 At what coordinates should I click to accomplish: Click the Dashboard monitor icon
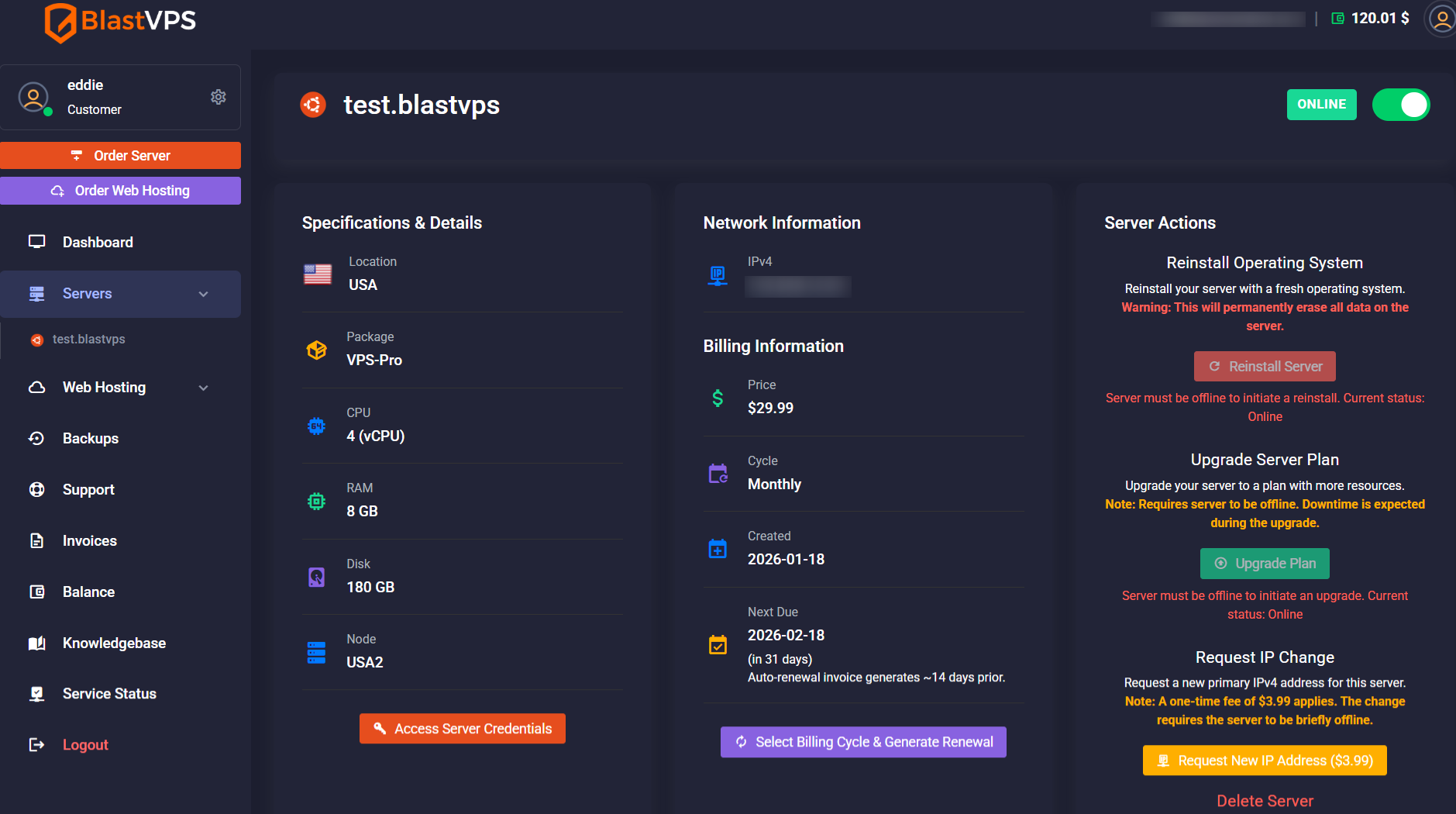click(x=36, y=242)
